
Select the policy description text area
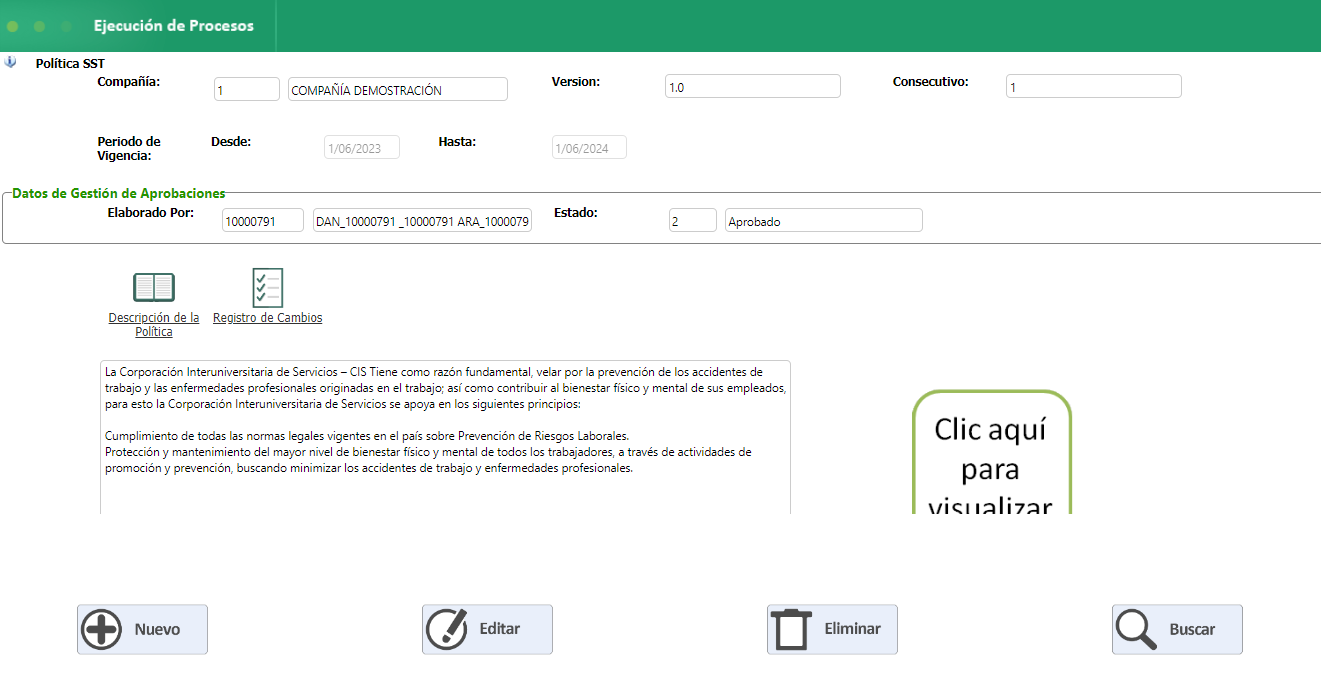(x=445, y=437)
